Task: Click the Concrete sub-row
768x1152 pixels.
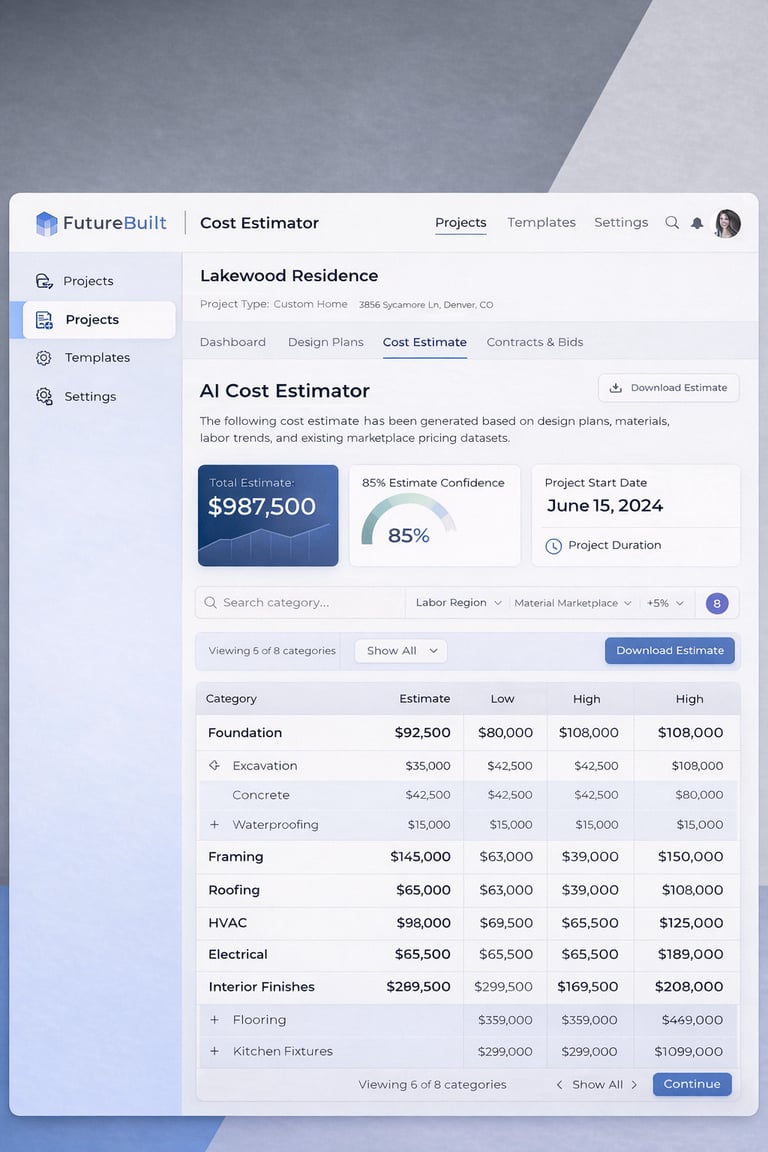Action: click(x=468, y=795)
